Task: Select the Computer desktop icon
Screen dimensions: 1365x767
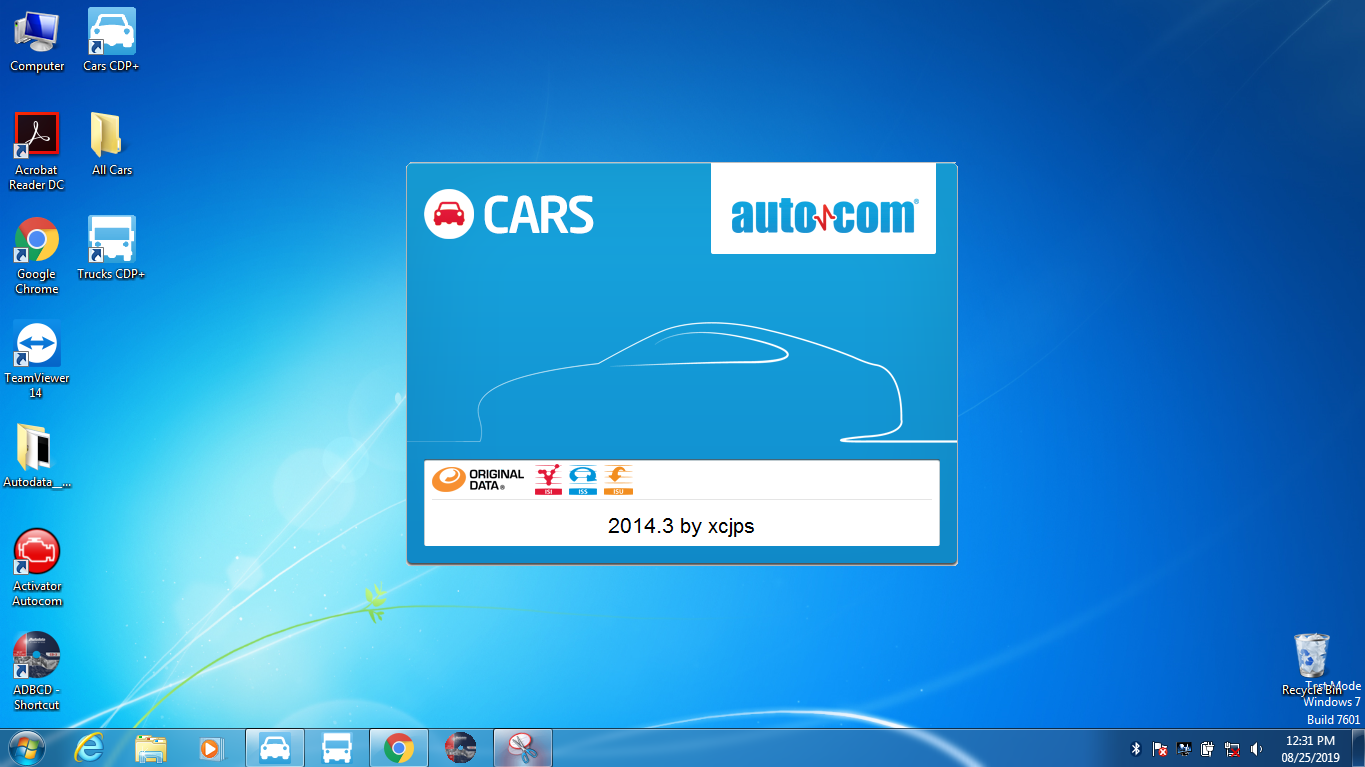Action: (x=37, y=41)
